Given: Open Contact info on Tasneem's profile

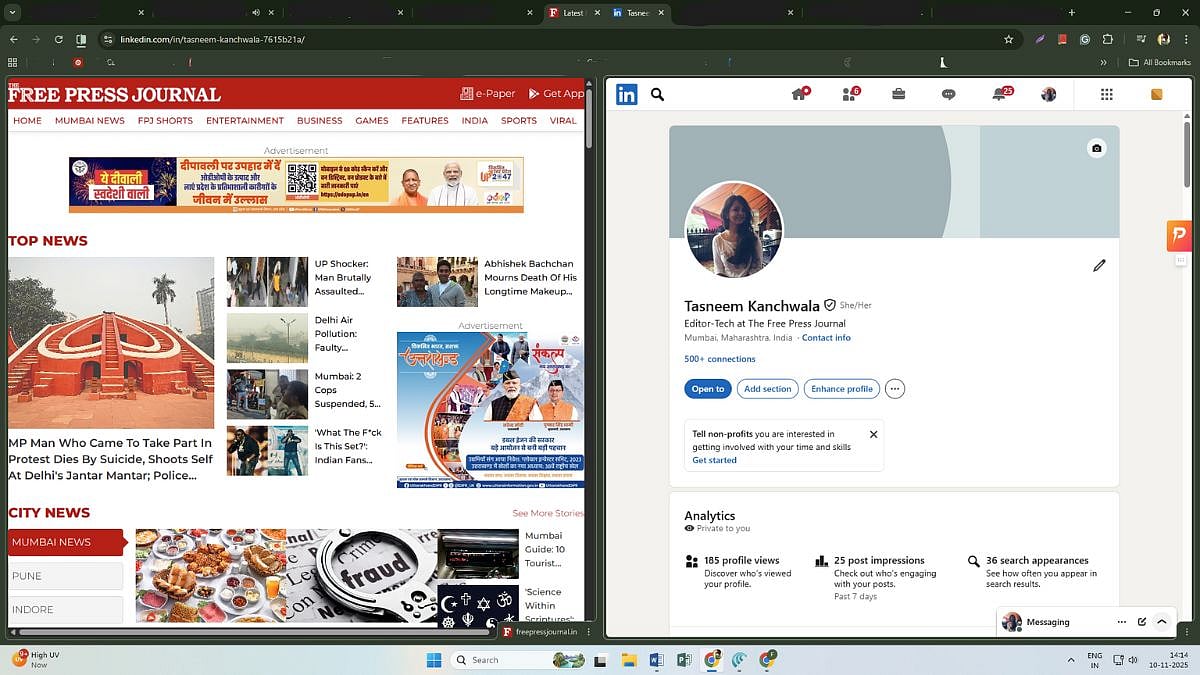Looking at the screenshot, I should coord(826,337).
